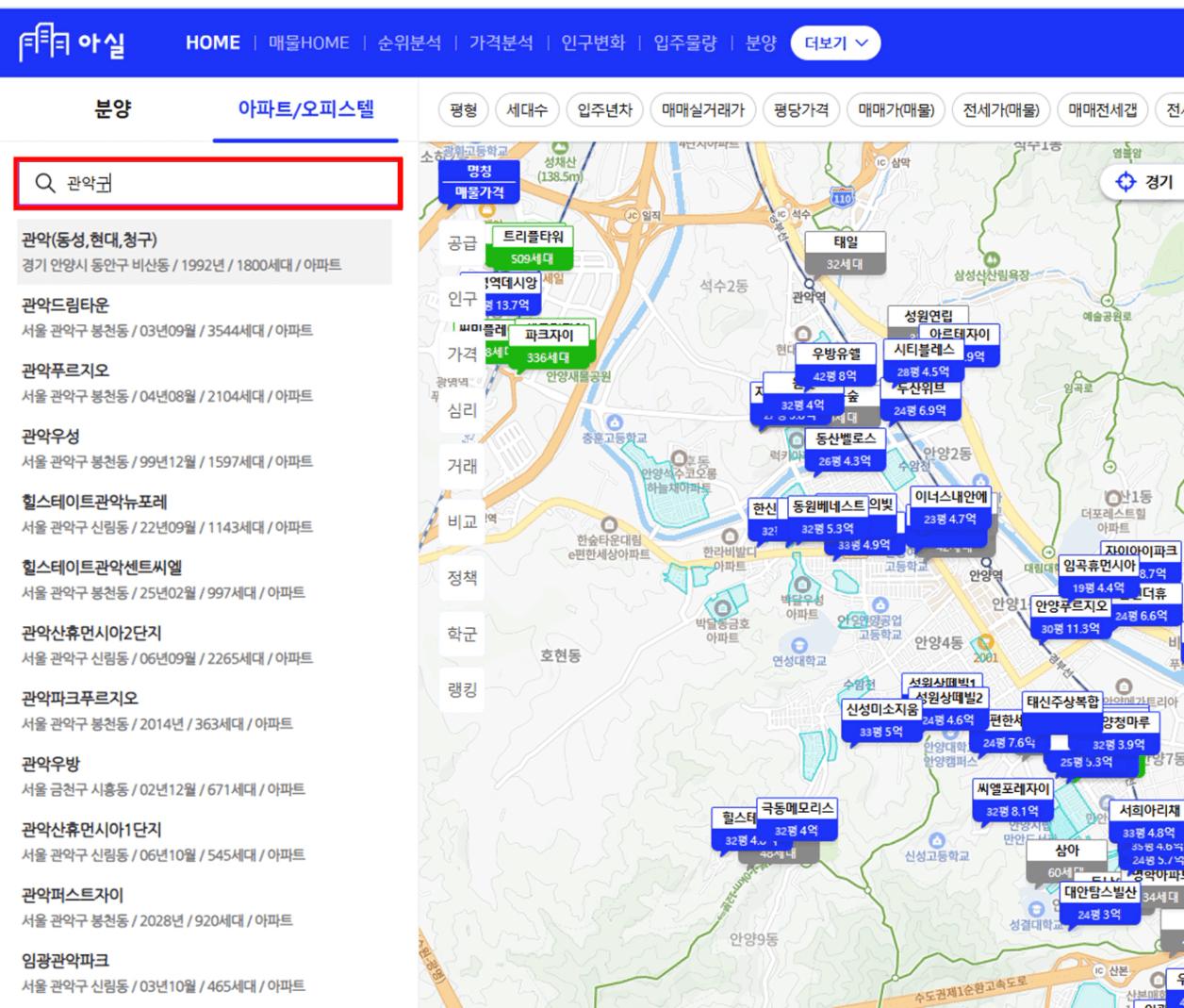The width and height of the screenshot is (1184, 1008).
Task: Enable the 평형 filter chip
Action: (463, 110)
